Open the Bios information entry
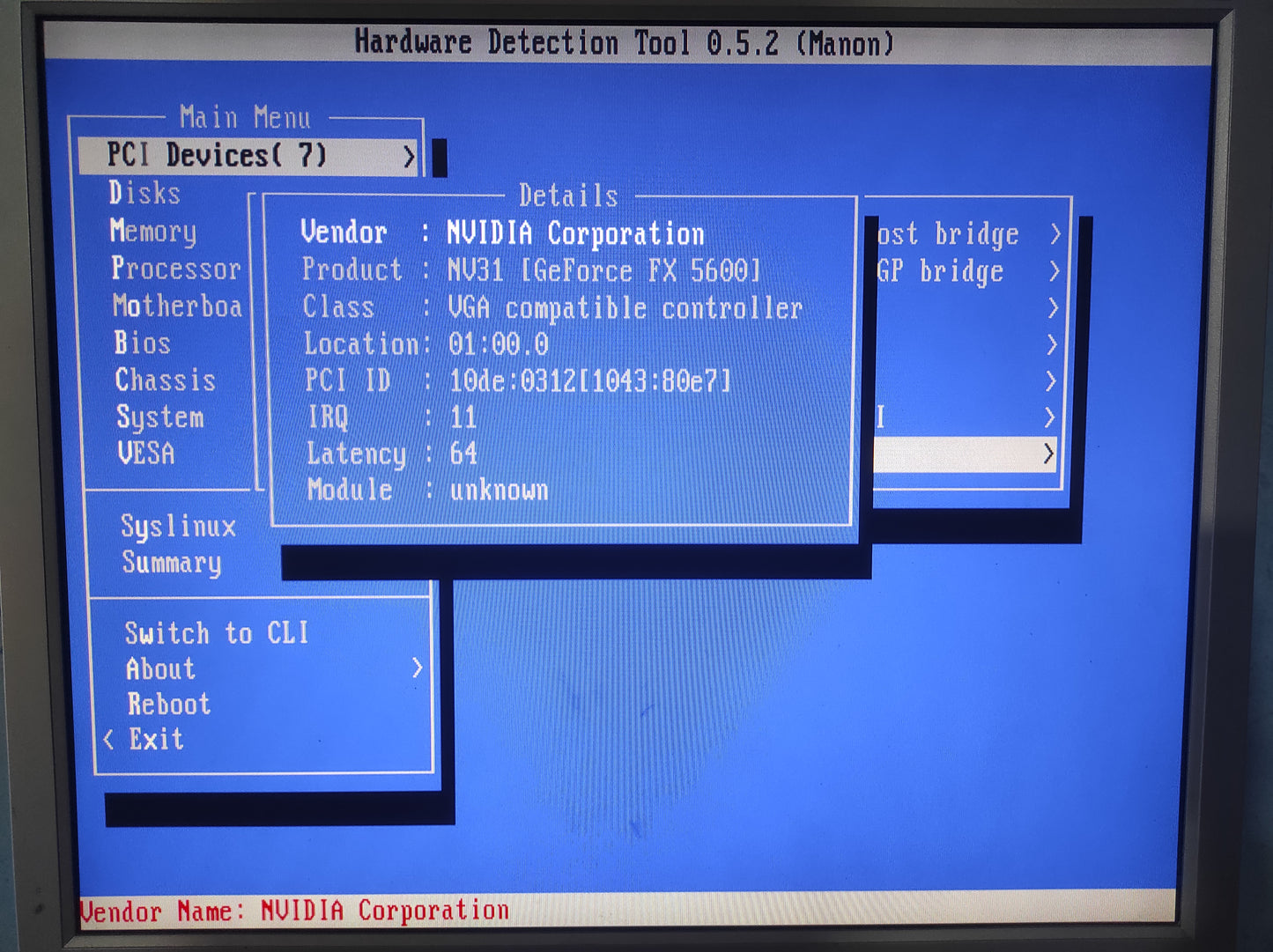Viewport: 1273px width, 952px height. click(142, 343)
